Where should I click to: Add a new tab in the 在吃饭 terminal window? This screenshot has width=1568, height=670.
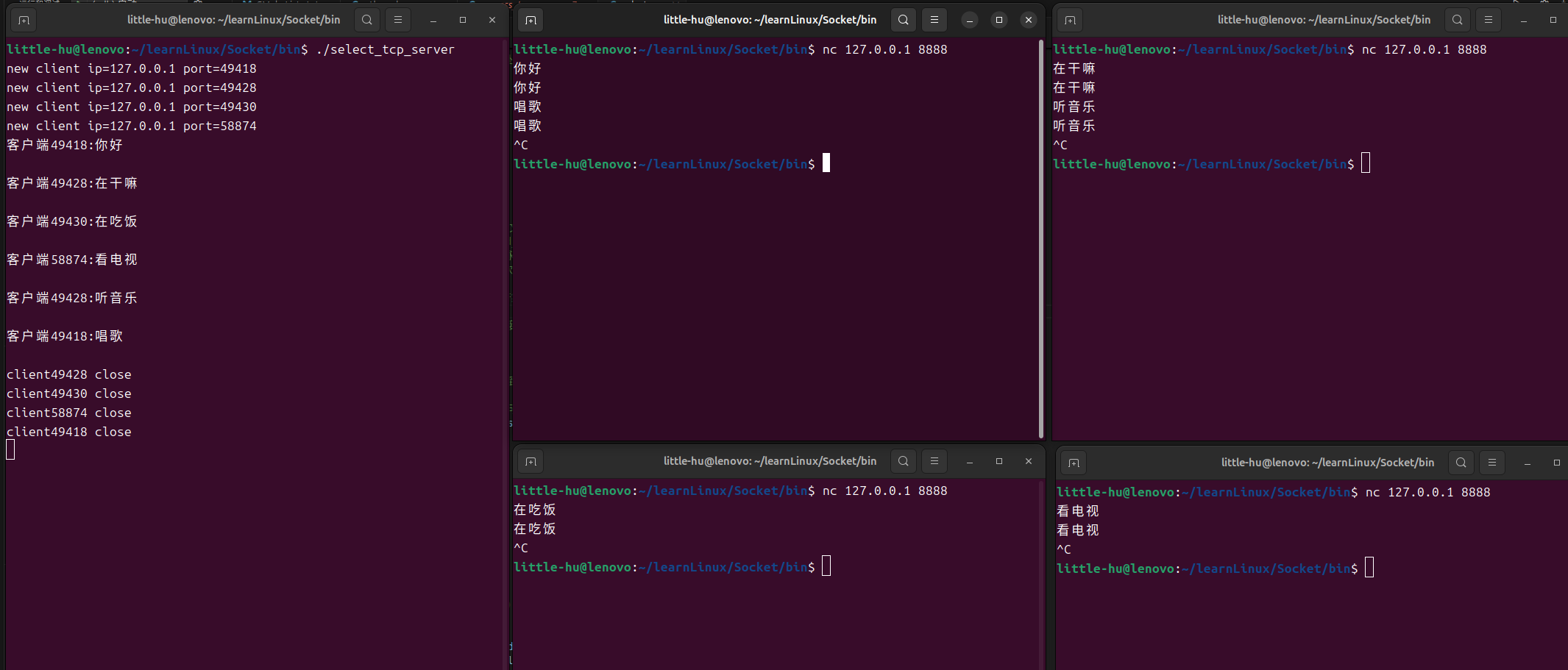tap(531, 461)
